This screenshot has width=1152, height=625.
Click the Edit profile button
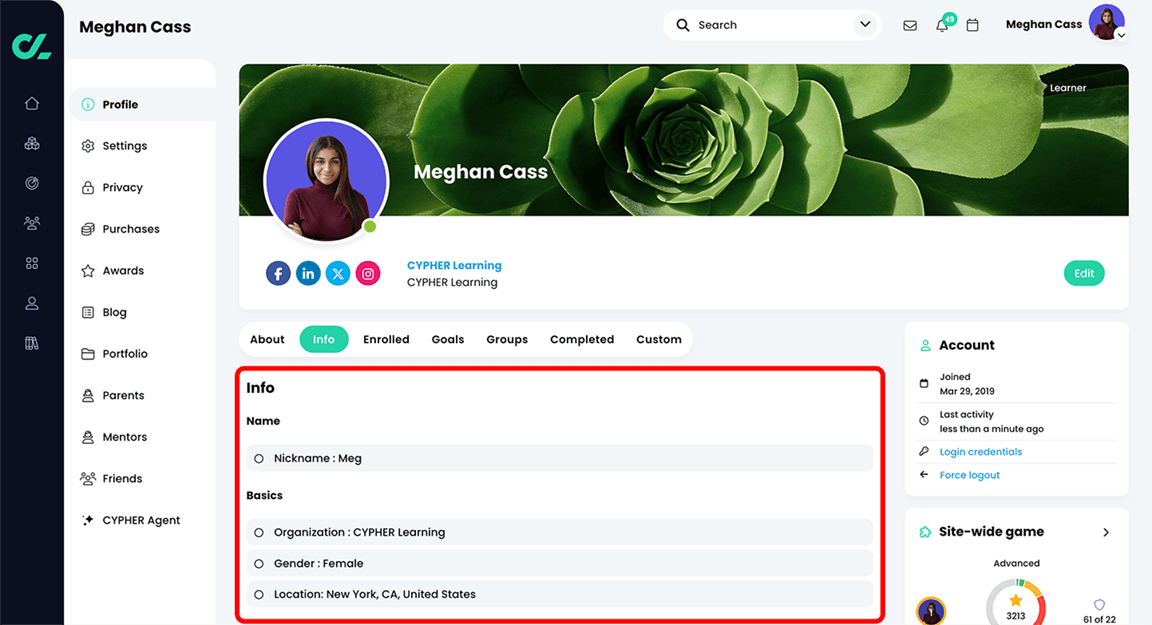[x=1084, y=272]
